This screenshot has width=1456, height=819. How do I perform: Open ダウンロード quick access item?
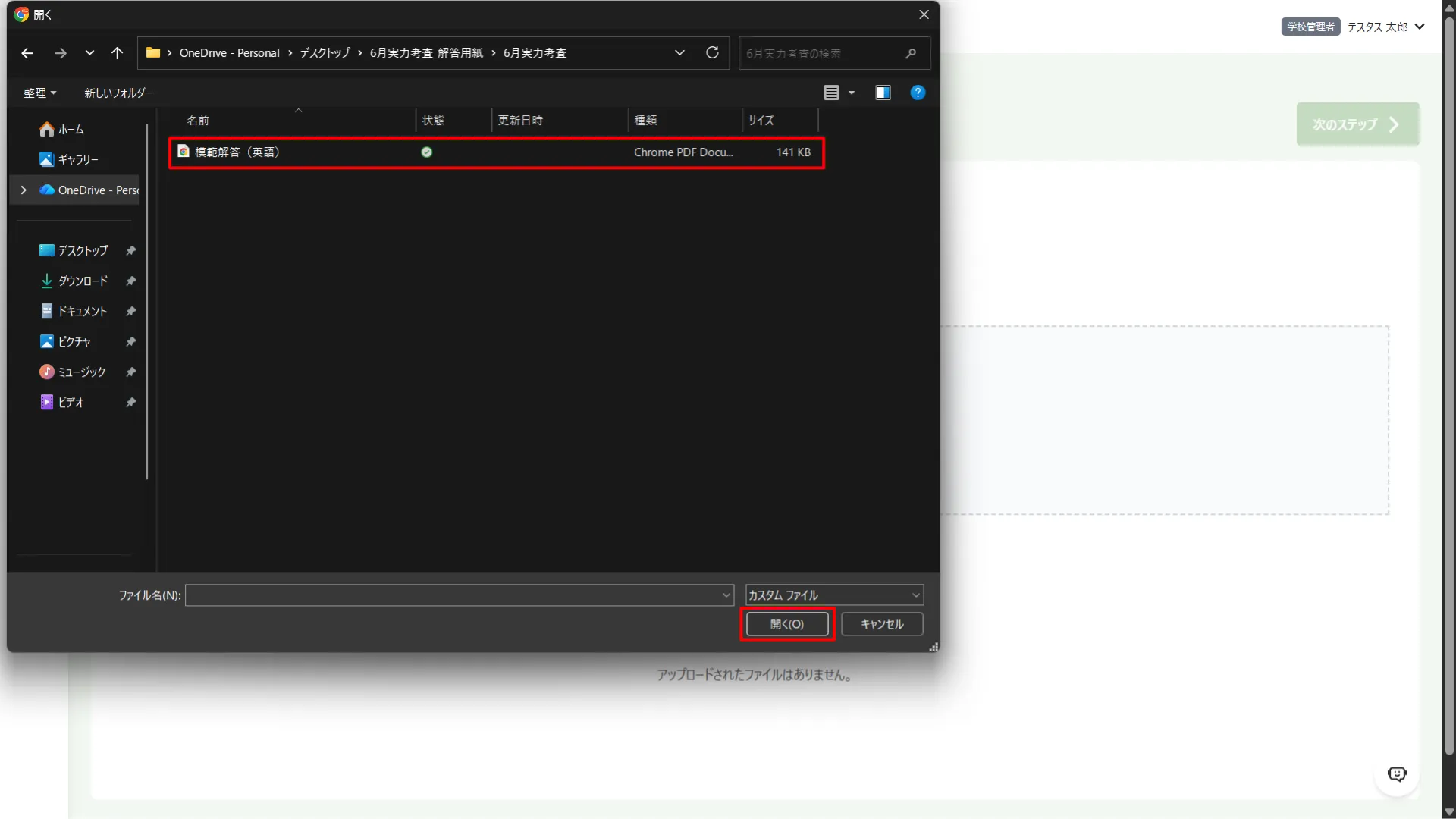point(74,281)
